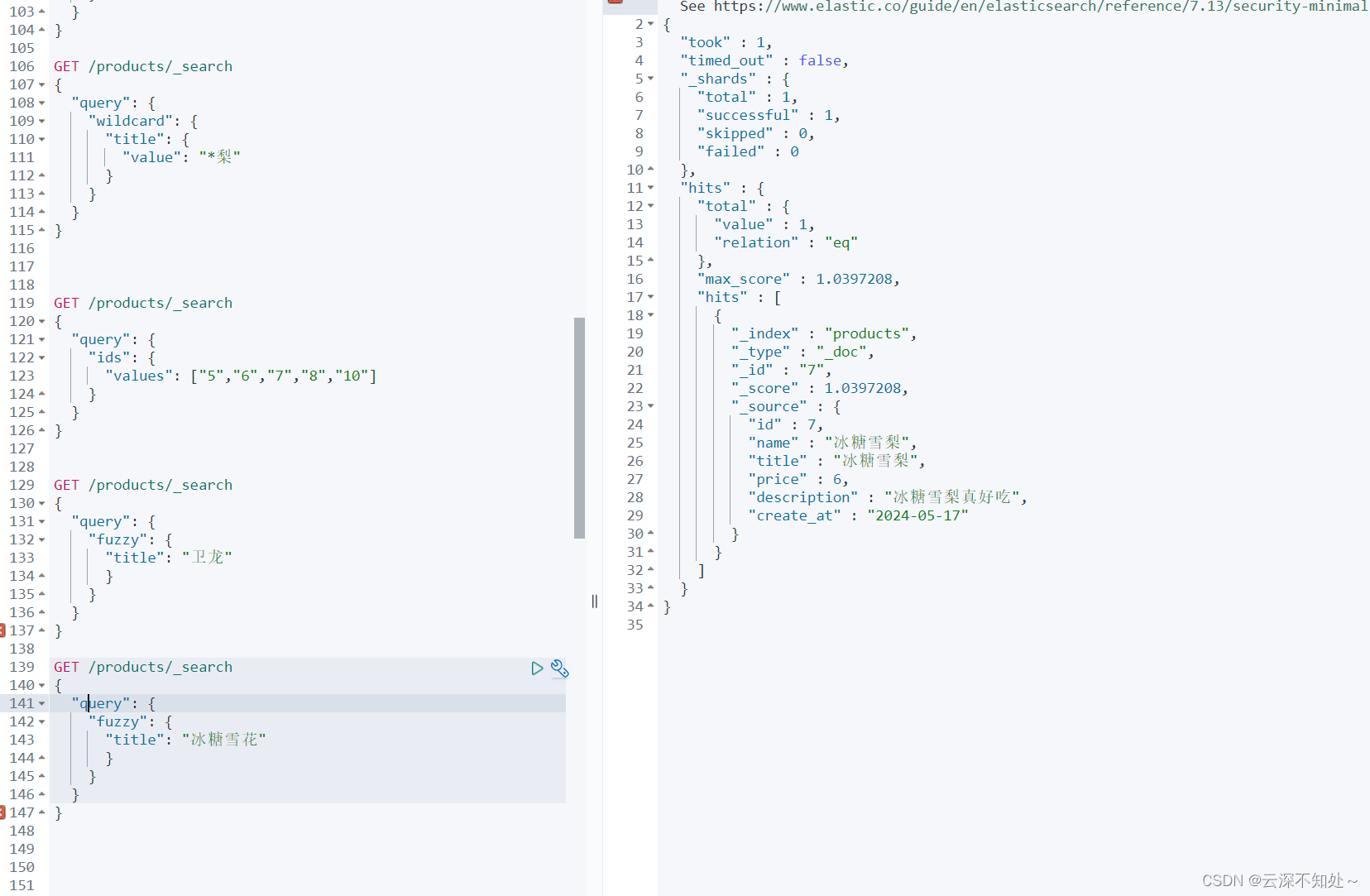Fold the request body at line 120

click(41, 321)
